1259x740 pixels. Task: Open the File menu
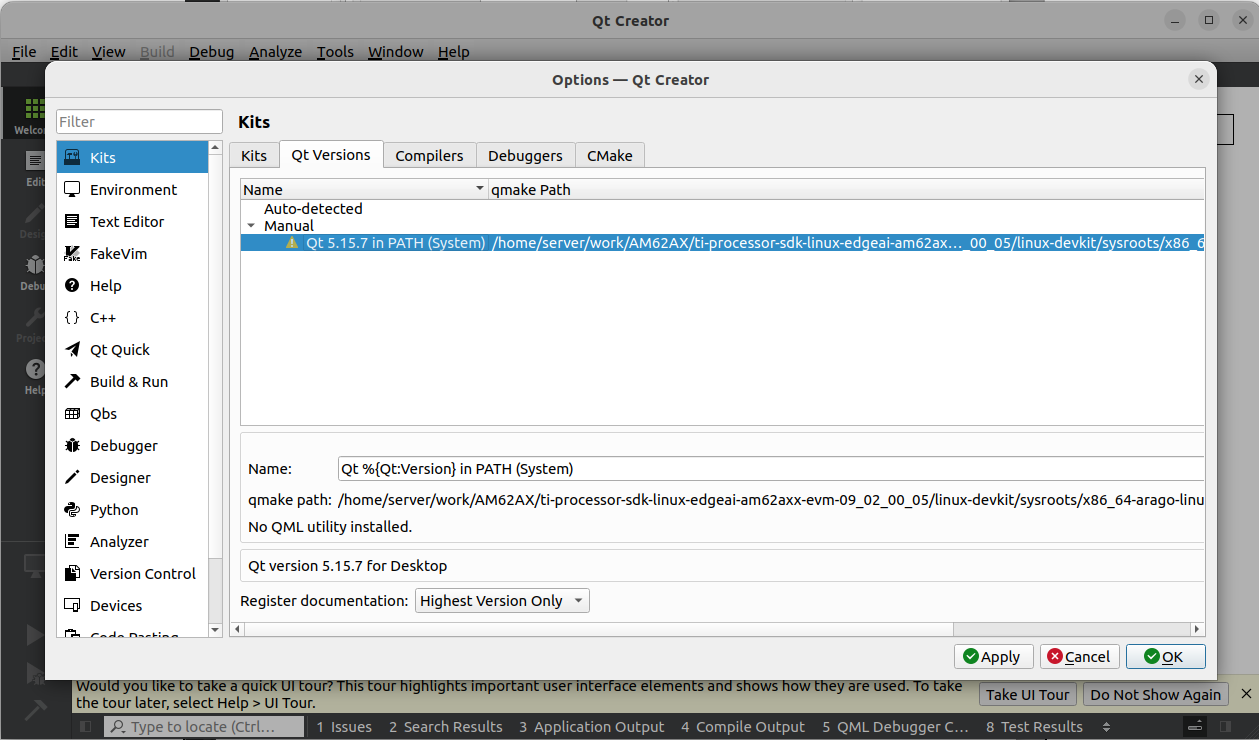(24, 52)
